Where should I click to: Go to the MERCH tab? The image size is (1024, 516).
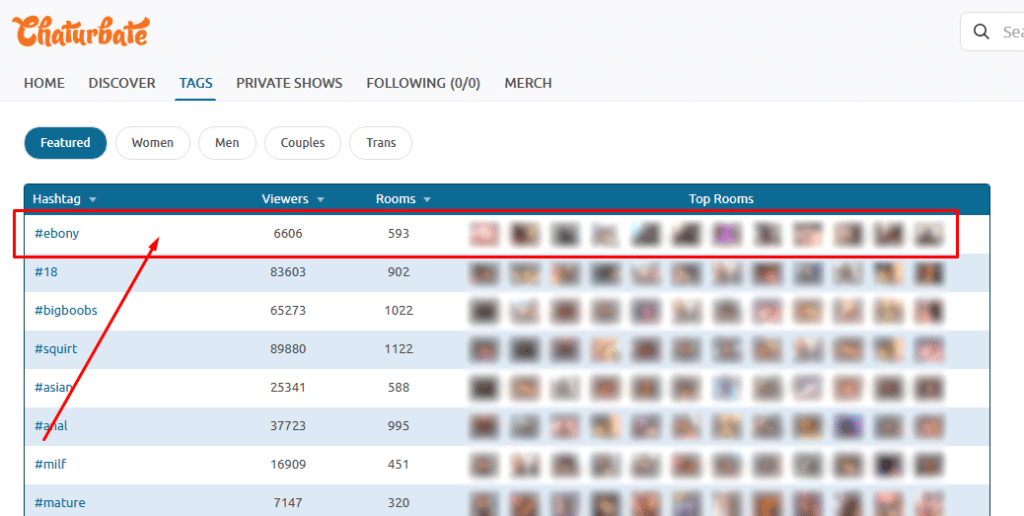528,83
